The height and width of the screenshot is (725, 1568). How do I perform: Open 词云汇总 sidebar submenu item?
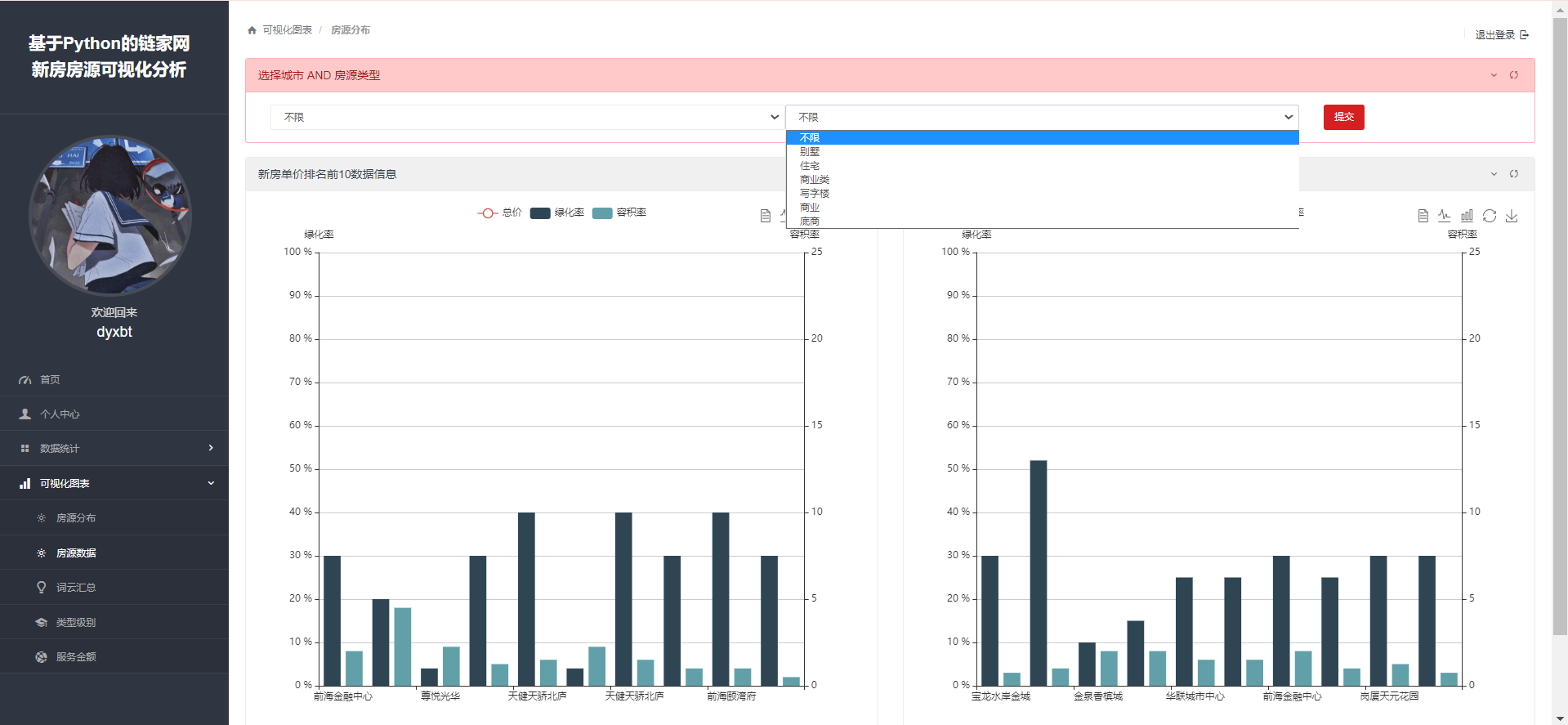click(114, 588)
